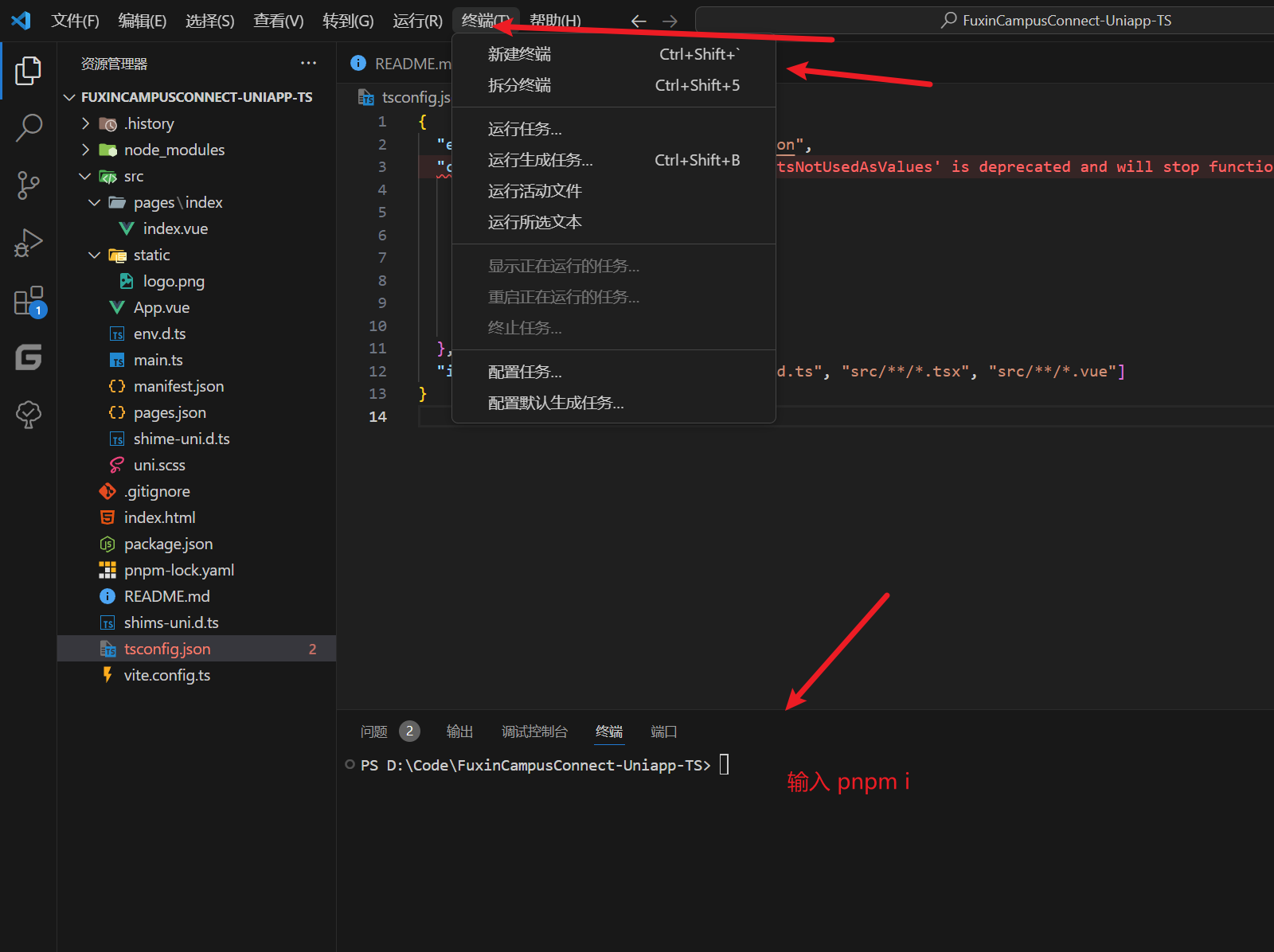Choose 新建终端 from the menu
Screen dimensions: 1274x952
click(x=614, y=54)
